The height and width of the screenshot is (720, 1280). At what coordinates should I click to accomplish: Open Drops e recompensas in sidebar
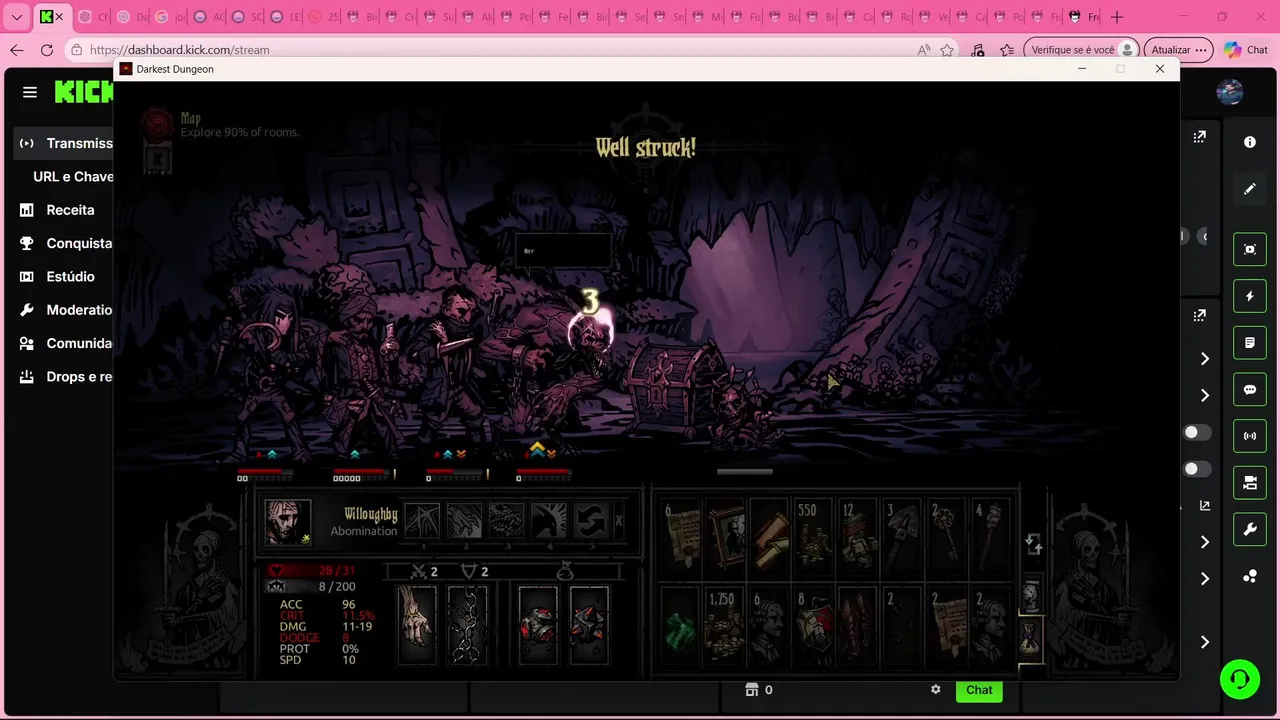pos(66,377)
